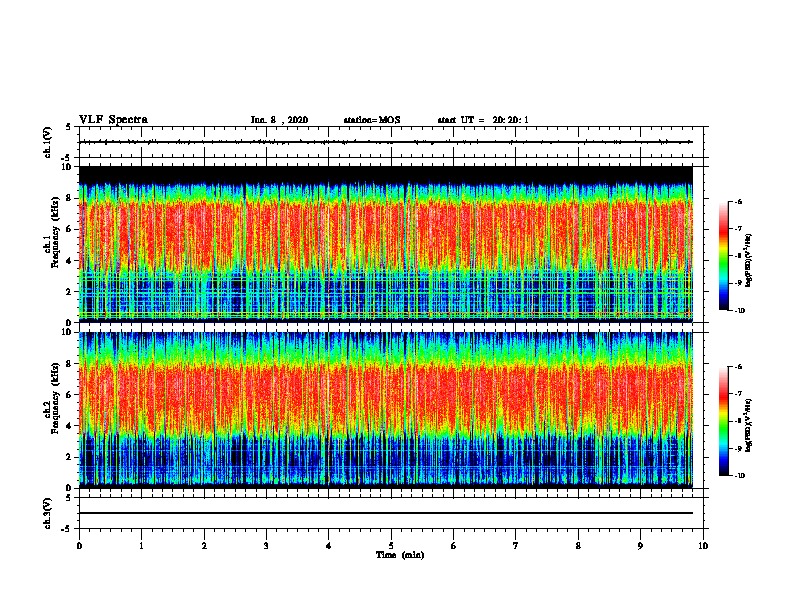
Task: Click time axis tick label "2"
Action: (x=204, y=545)
